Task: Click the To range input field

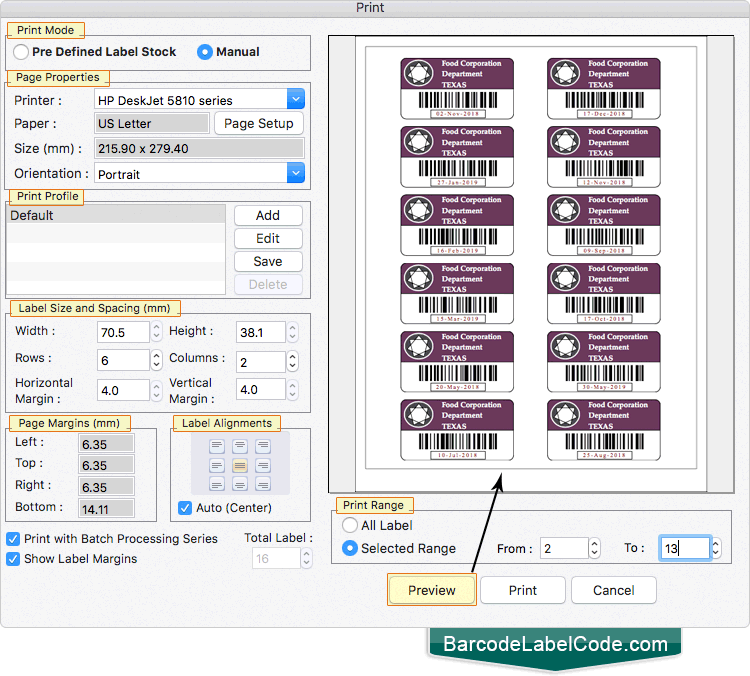Action: coord(684,548)
